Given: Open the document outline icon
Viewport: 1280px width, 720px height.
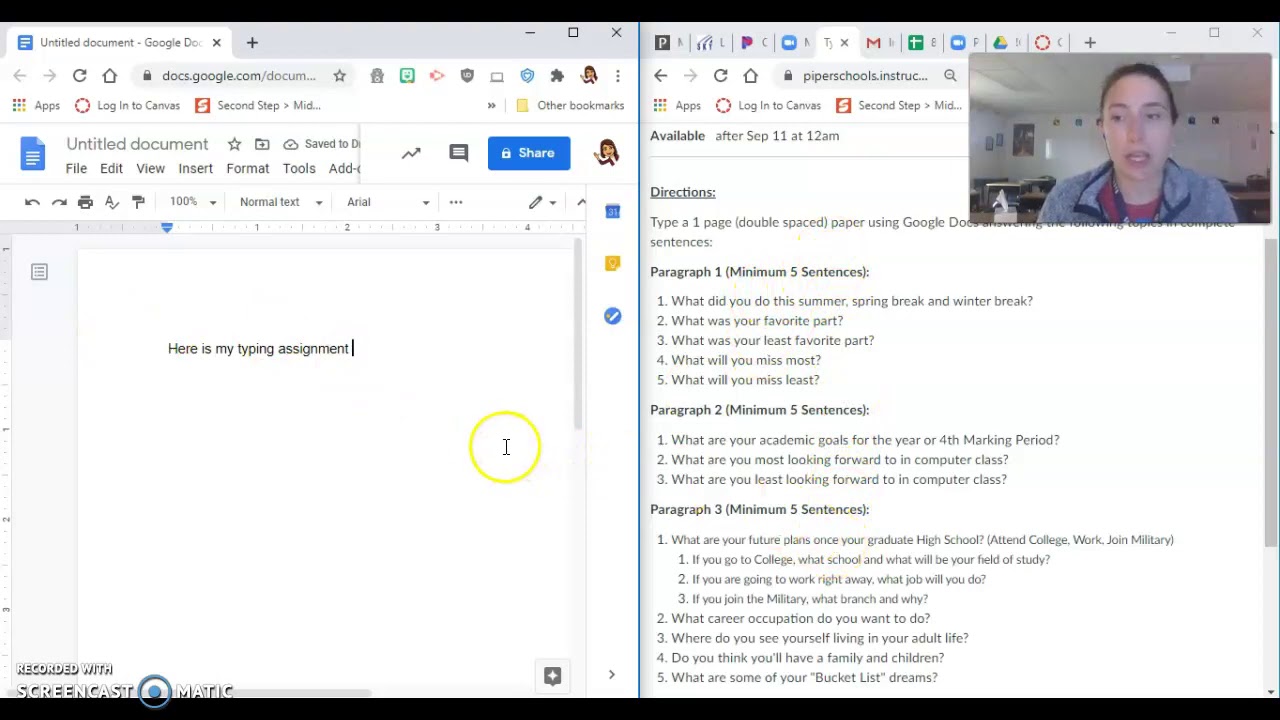Looking at the screenshot, I should tap(39, 272).
